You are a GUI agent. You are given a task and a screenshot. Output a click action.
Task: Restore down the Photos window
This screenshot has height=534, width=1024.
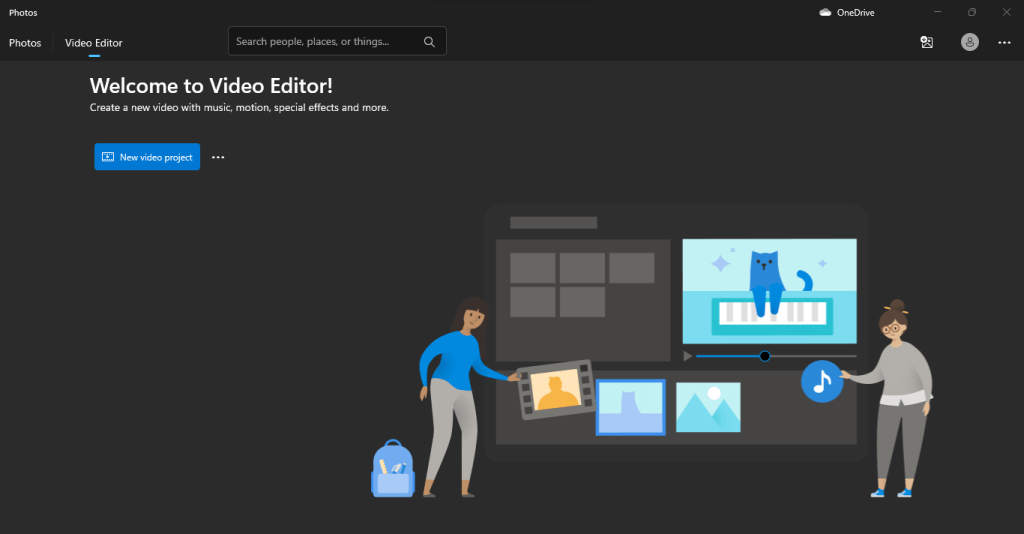972,12
